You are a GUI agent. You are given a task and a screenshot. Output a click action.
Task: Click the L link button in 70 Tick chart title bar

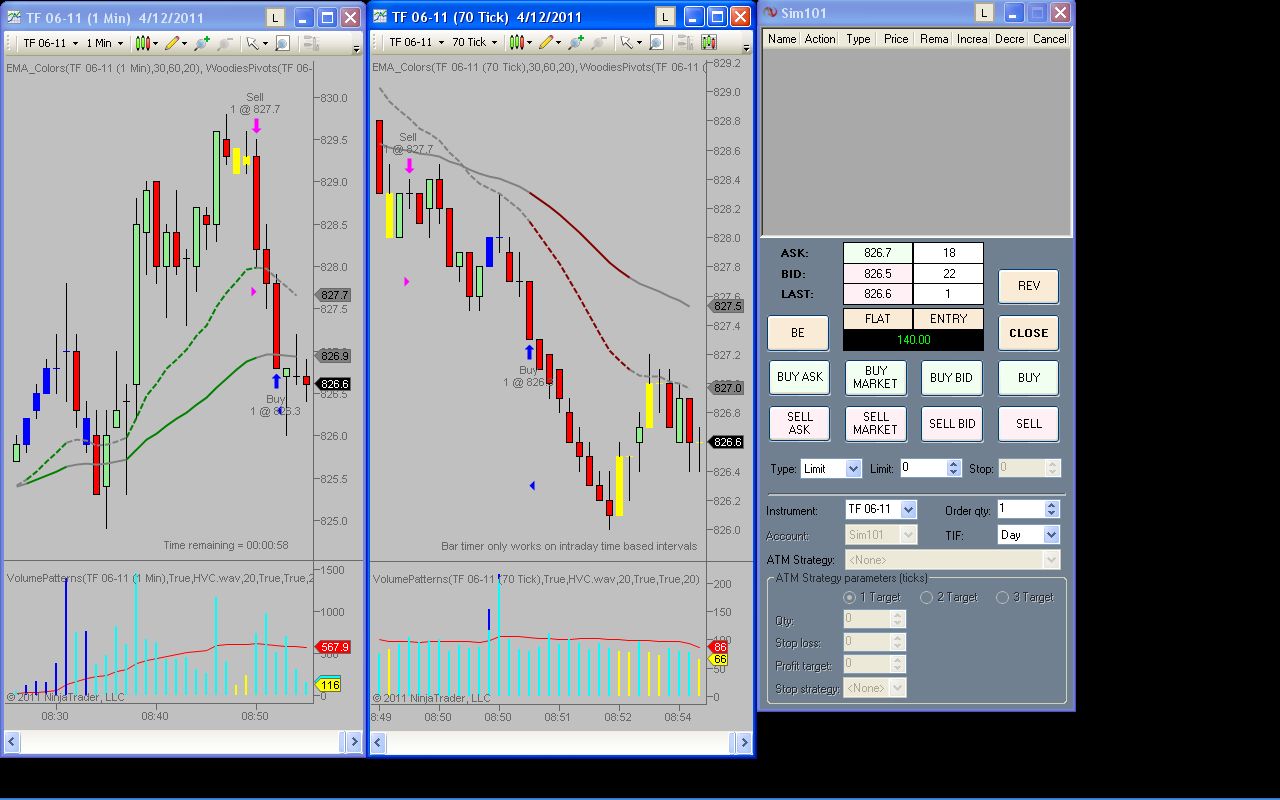[x=666, y=16]
